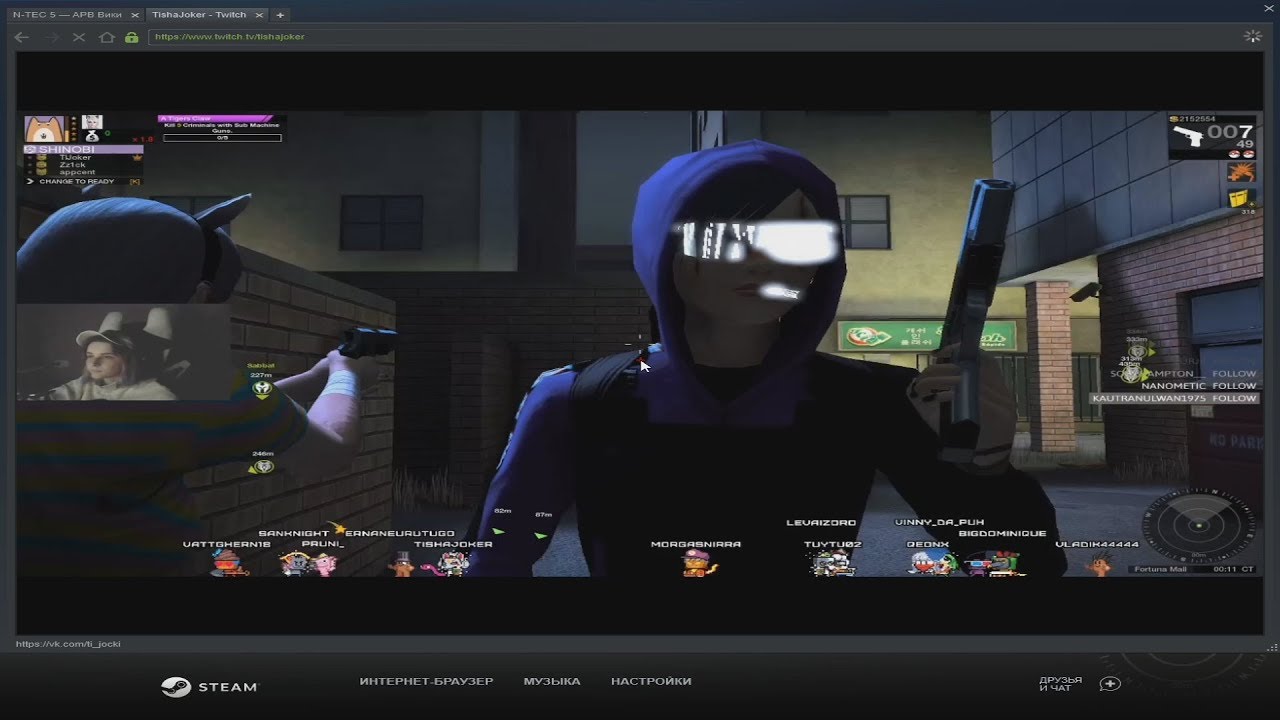Viewport: 1280px width, 720px height.
Task: Click the money bag icon in HUD
Action: [92, 135]
